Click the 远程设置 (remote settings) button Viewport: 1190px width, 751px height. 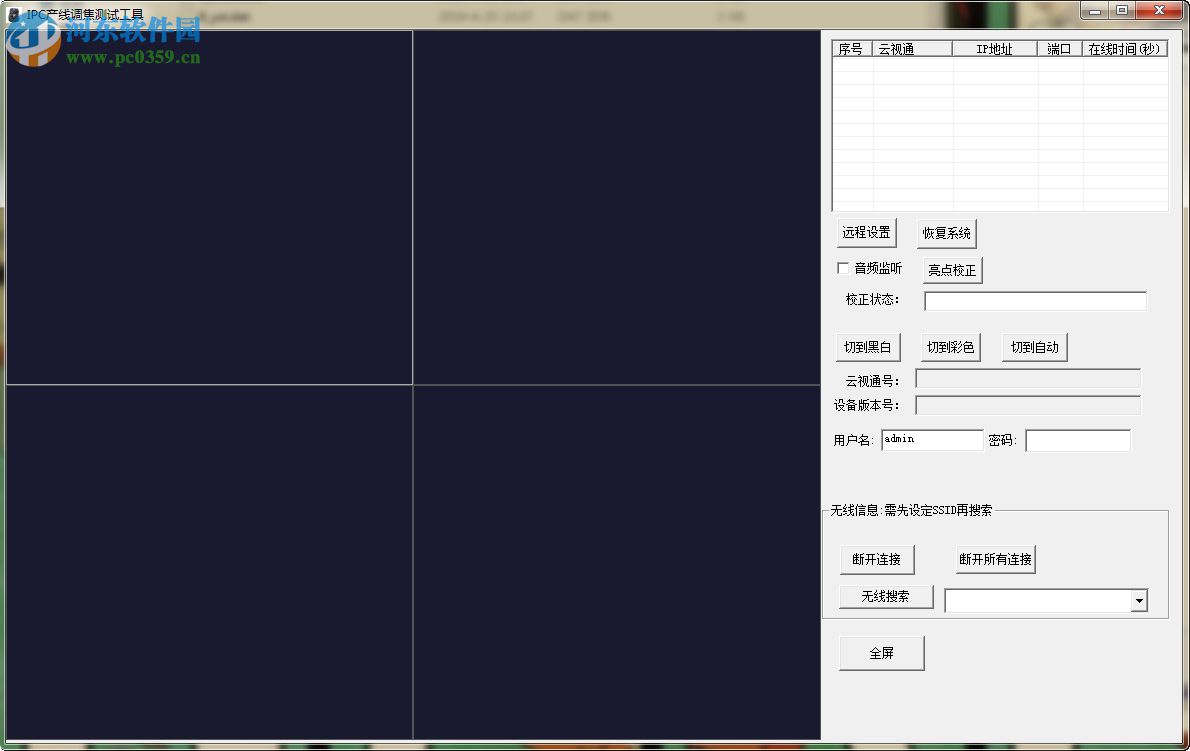[x=866, y=232]
